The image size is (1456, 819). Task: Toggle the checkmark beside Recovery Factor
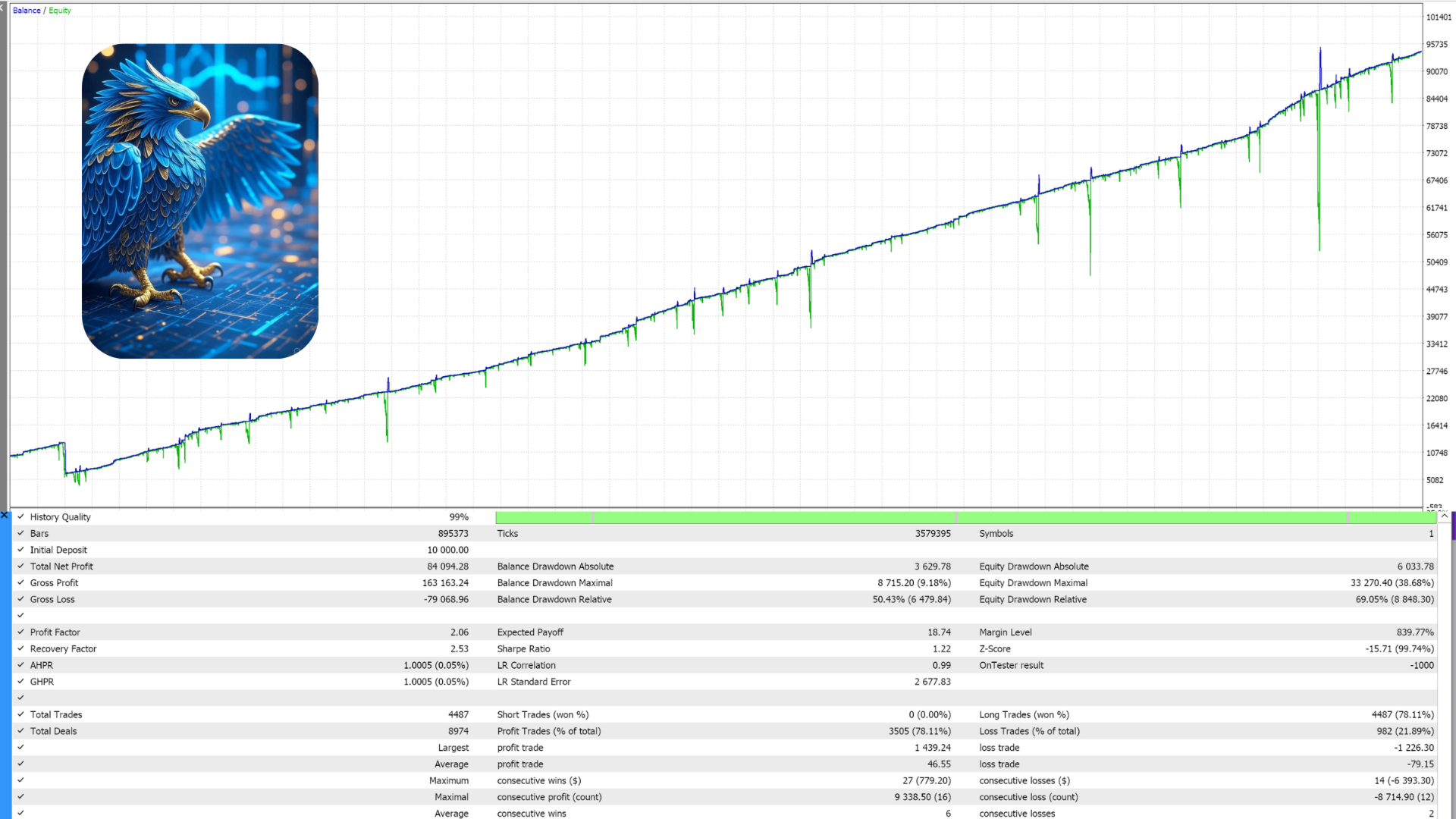20,648
